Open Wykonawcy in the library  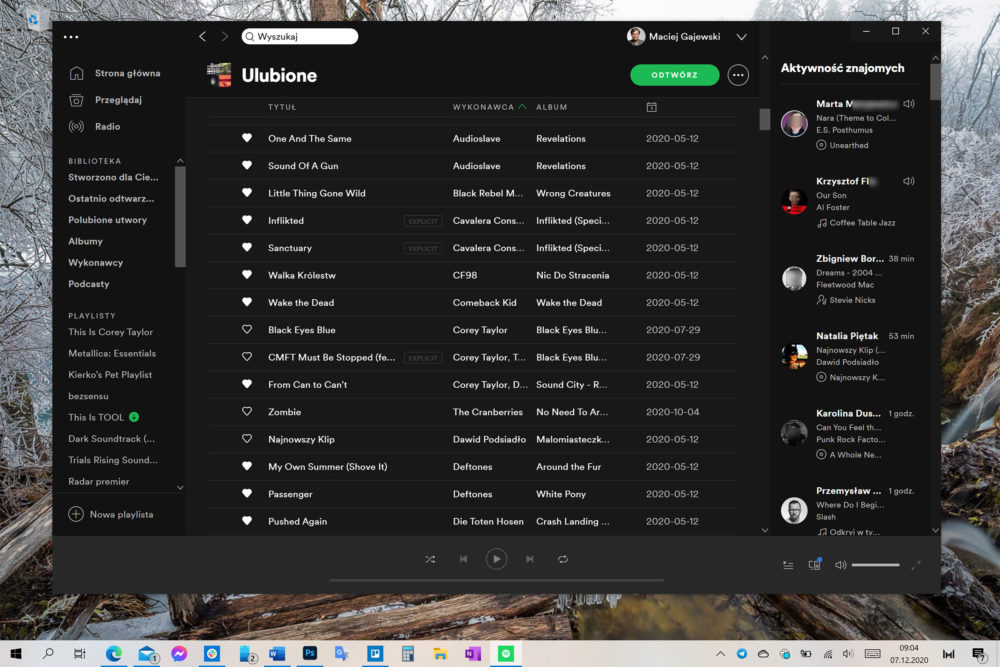(x=96, y=263)
